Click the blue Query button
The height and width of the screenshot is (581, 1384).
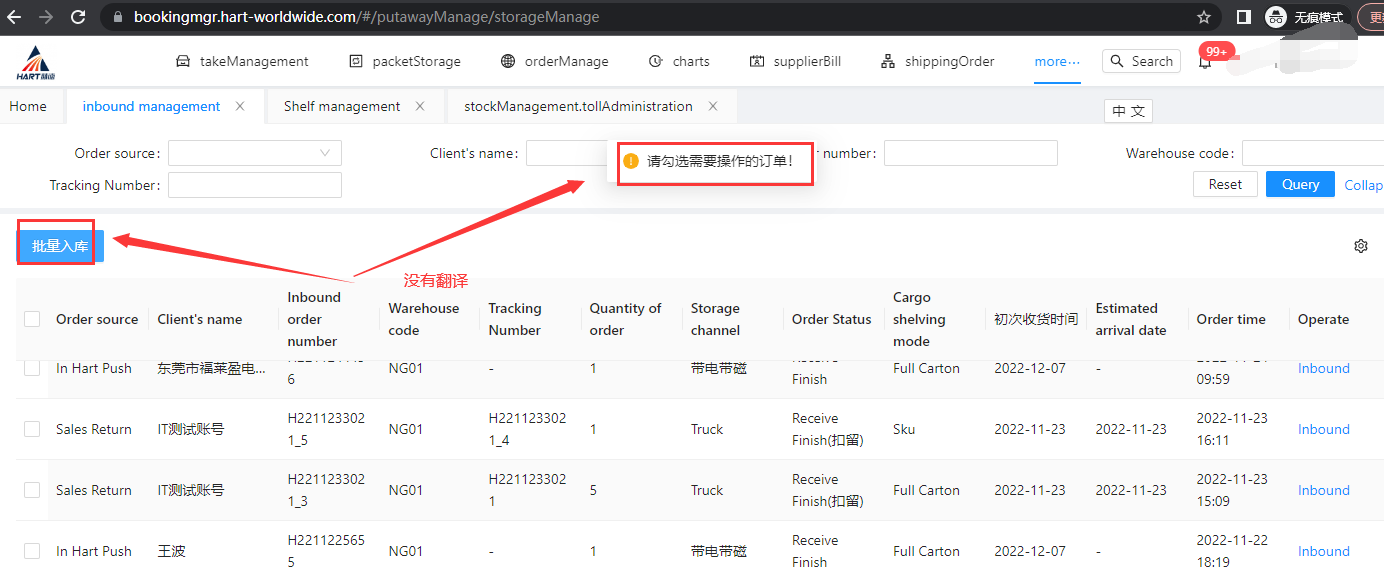pyautogui.click(x=1300, y=184)
